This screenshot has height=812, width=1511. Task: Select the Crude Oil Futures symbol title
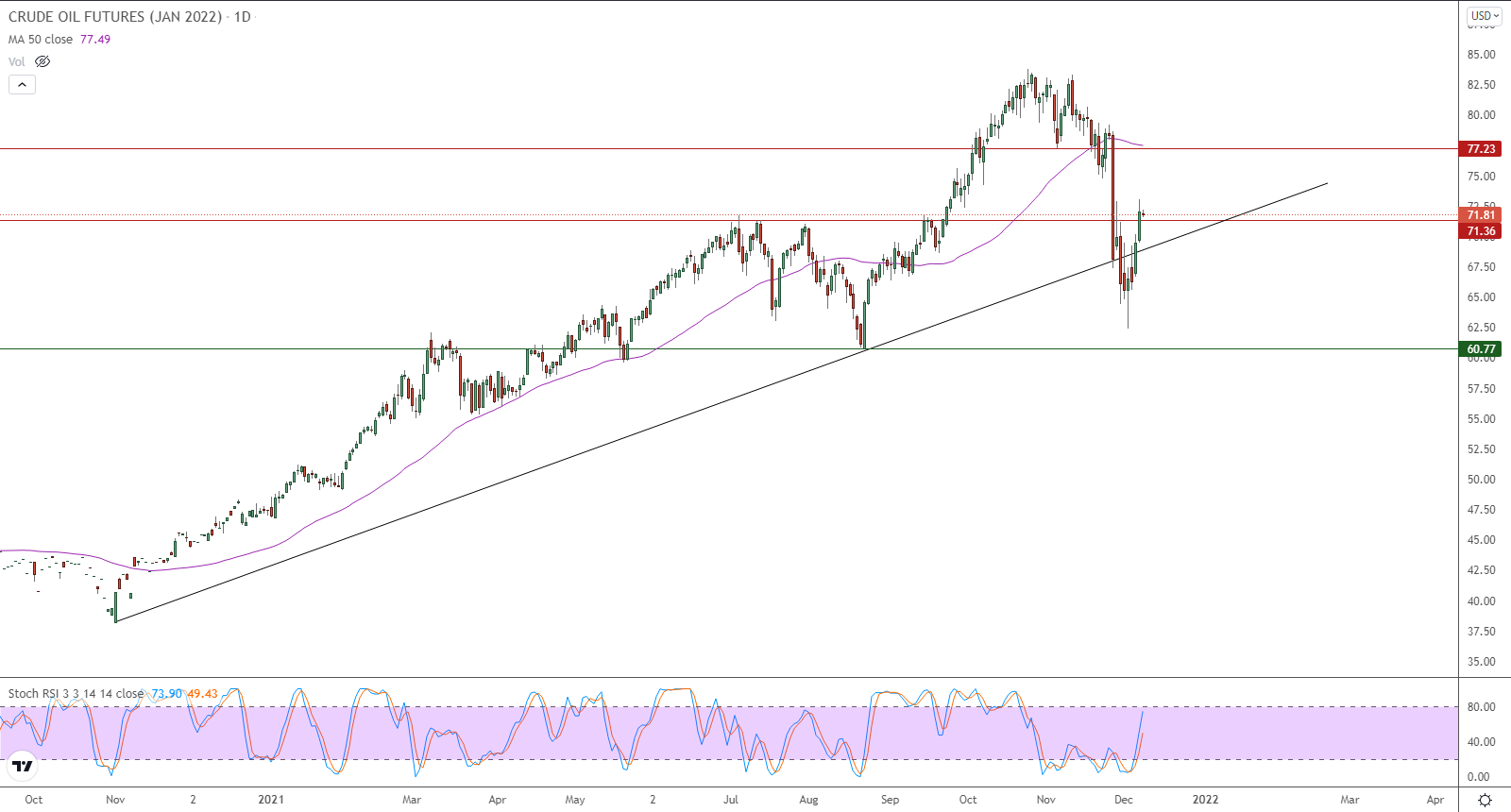point(115,17)
